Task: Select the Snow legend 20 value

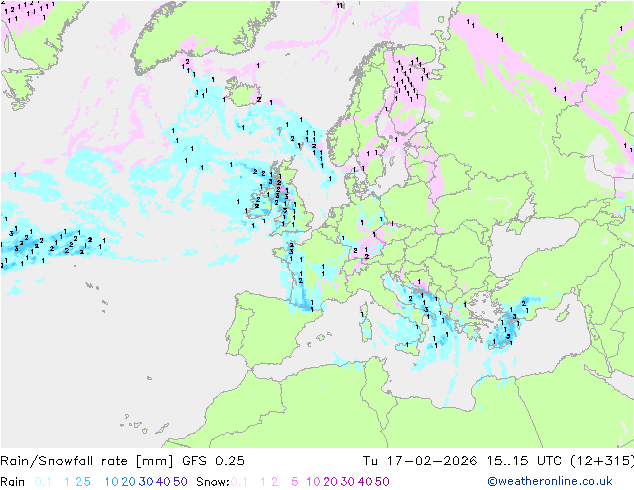Action: [x=330, y=482]
